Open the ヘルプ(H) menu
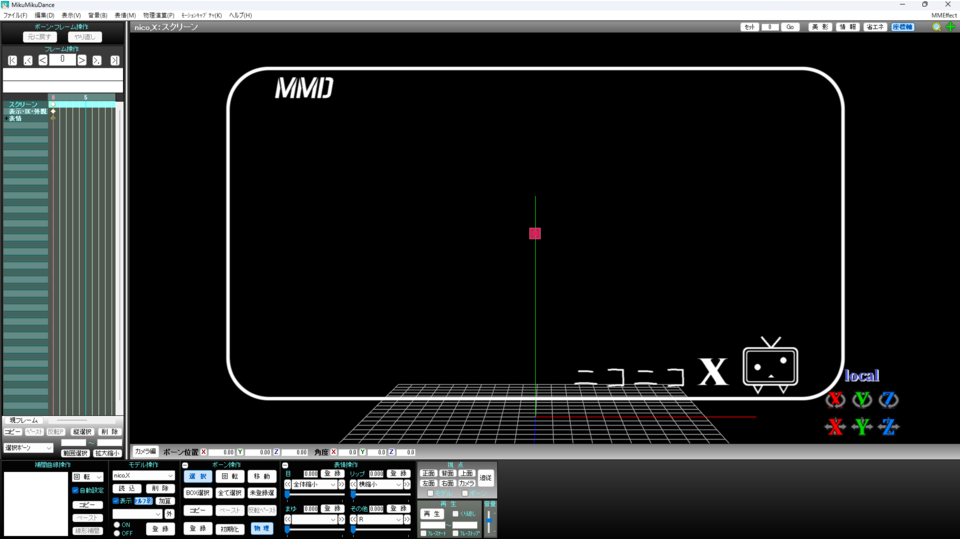This screenshot has width=960, height=540. tap(240, 15)
